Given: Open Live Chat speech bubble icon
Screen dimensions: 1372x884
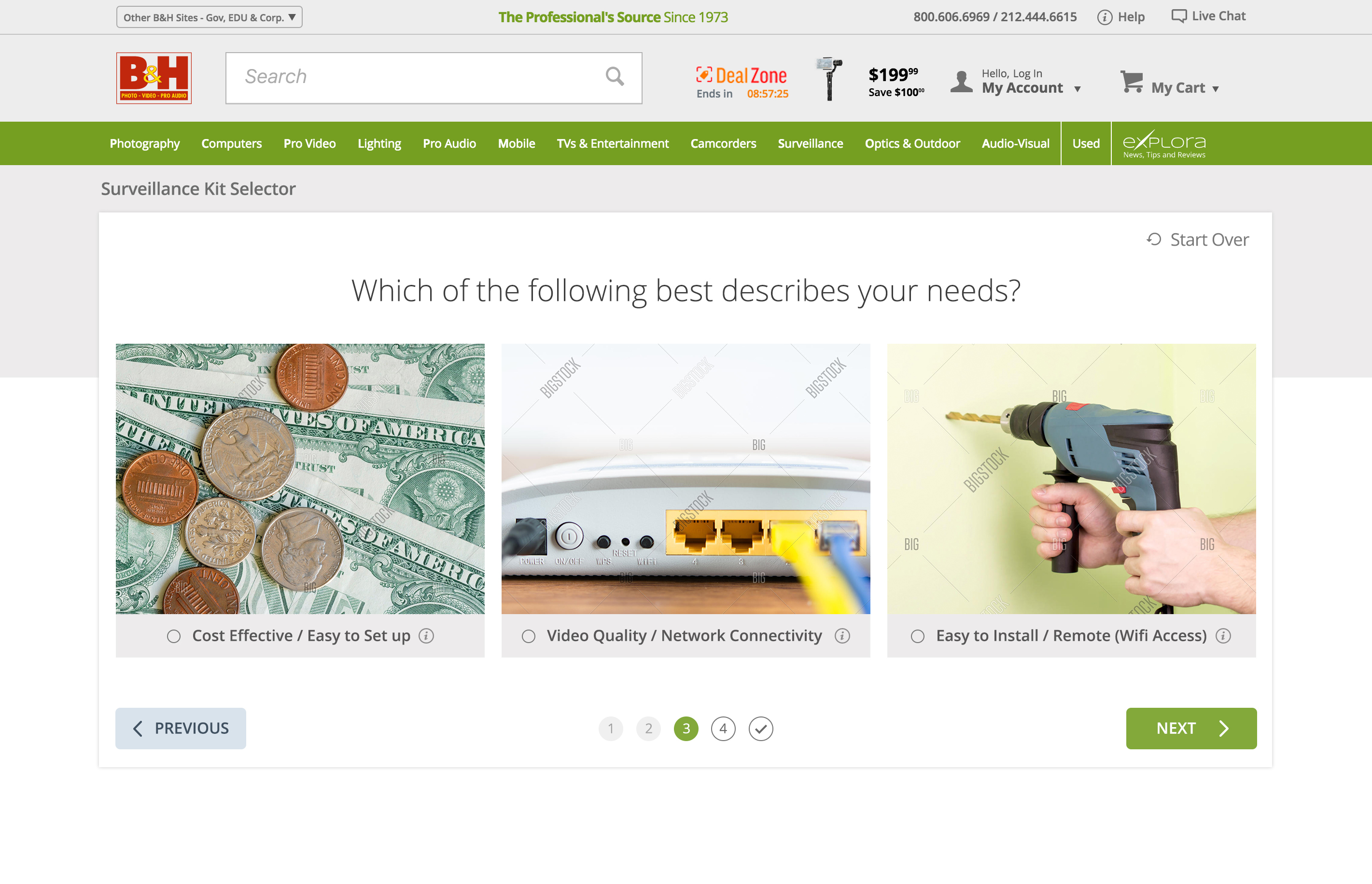Looking at the screenshot, I should 1178,16.
